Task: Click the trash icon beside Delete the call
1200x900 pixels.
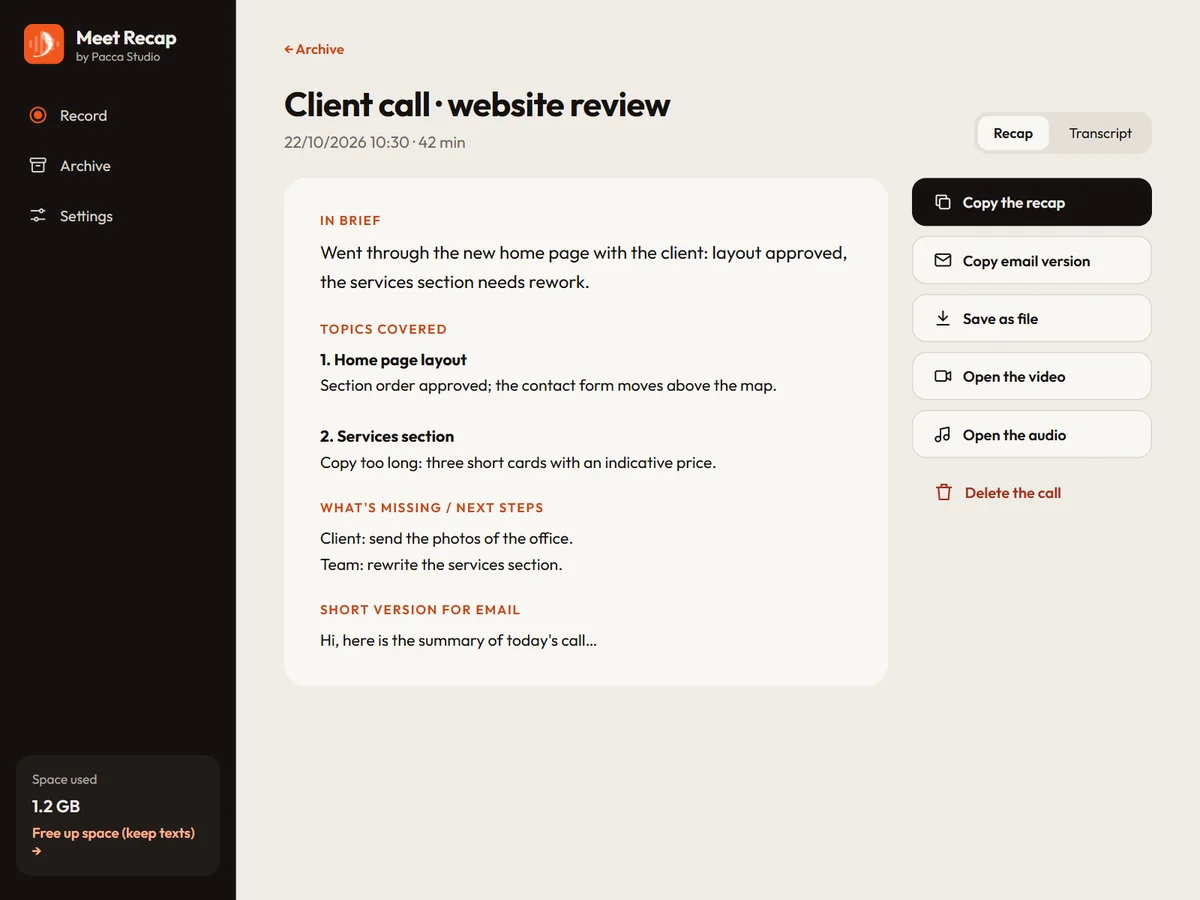Action: 944,492
